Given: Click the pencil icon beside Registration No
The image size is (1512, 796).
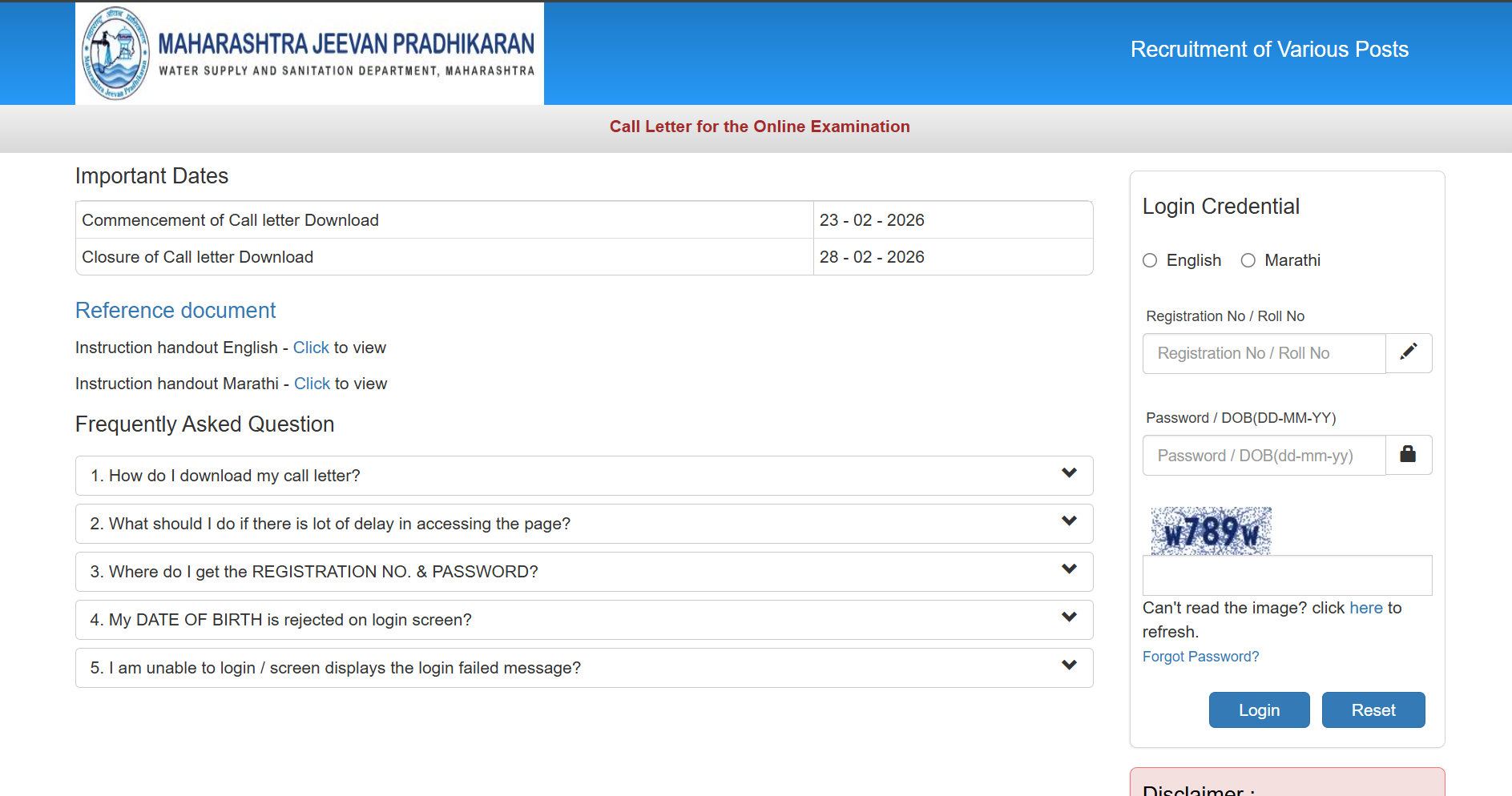Looking at the screenshot, I should coord(1408,353).
